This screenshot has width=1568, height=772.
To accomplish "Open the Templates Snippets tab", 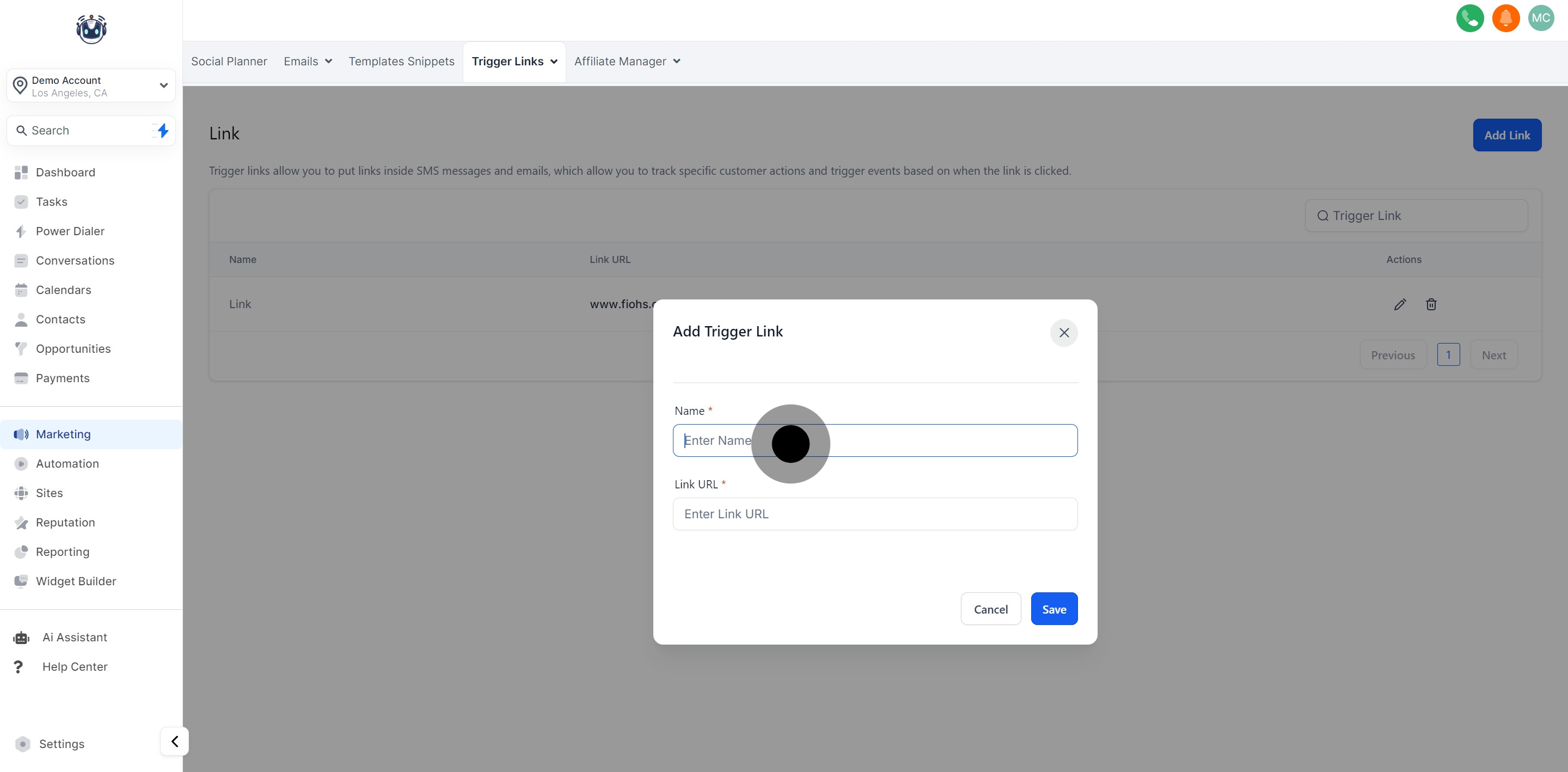I will [401, 62].
